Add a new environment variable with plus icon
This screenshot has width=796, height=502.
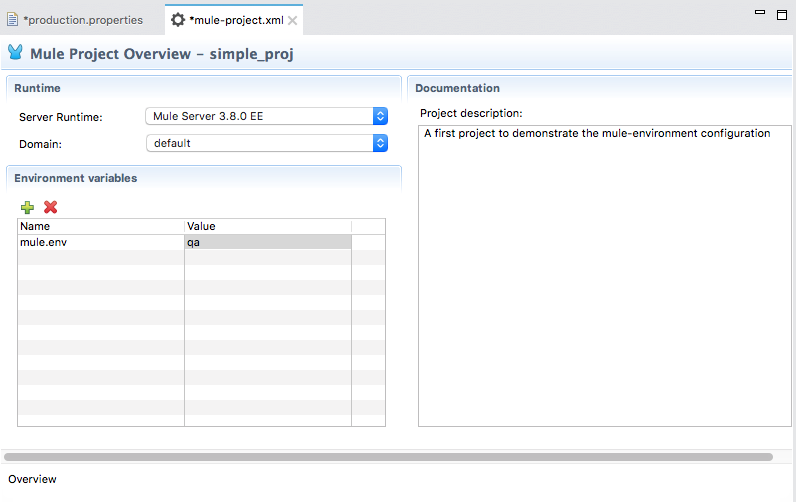point(27,207)
